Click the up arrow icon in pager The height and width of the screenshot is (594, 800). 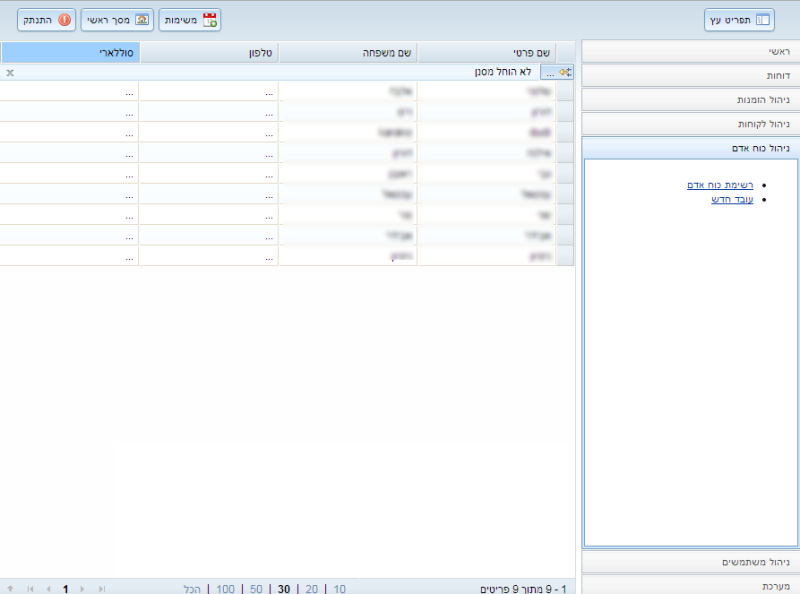tap(10, 588)
